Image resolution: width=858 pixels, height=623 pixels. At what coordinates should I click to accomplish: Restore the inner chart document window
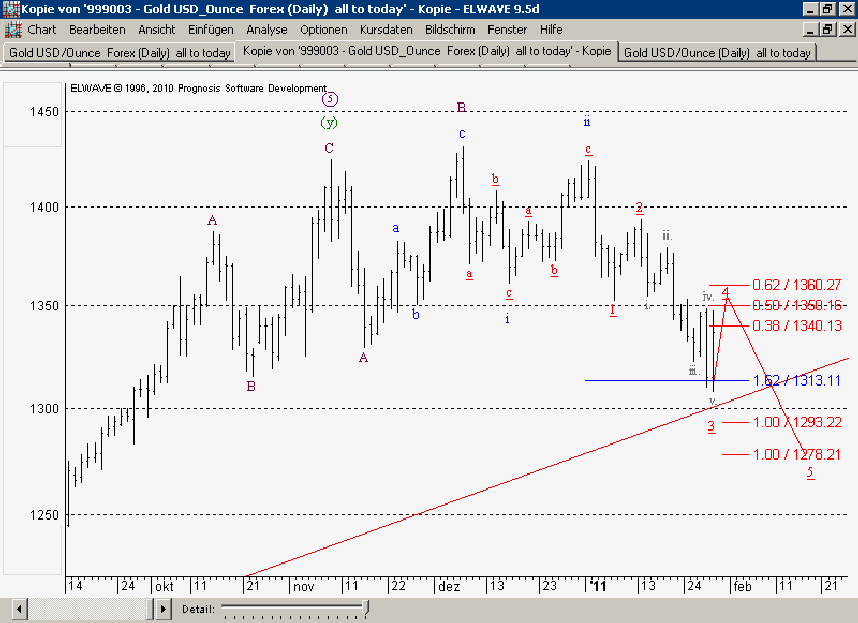(x=827, y=30)
